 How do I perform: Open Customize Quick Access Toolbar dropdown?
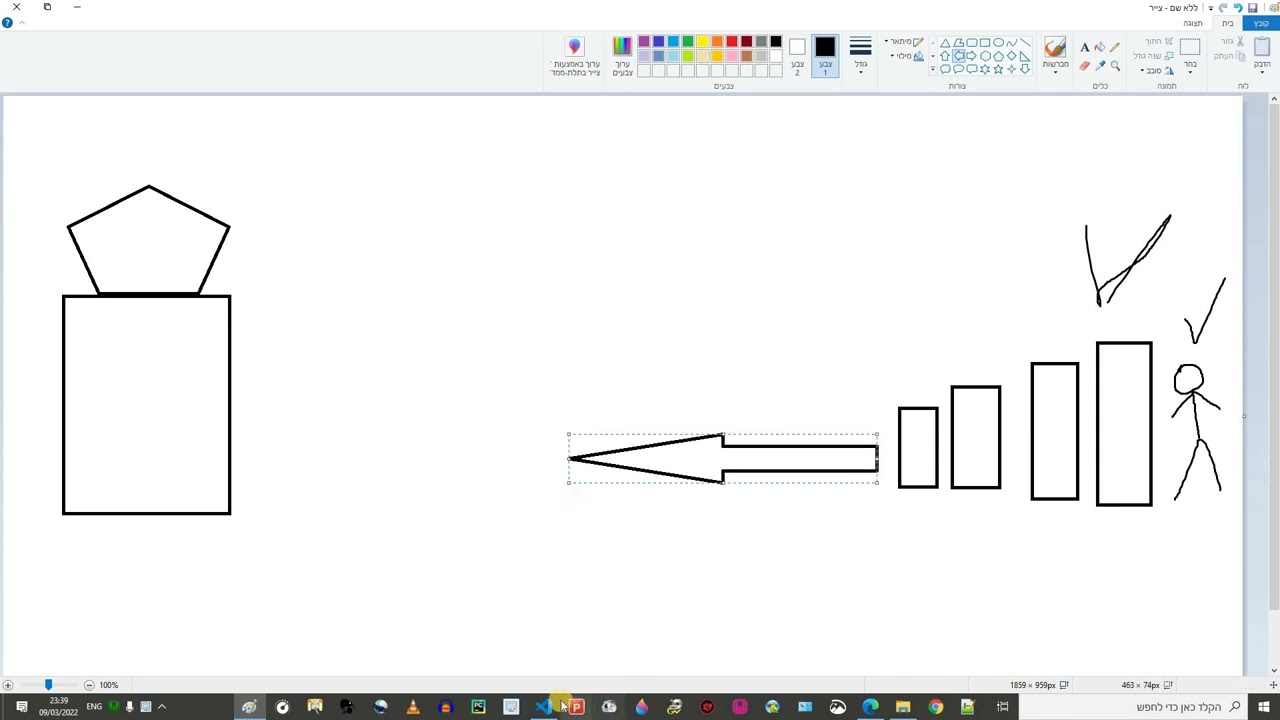click(x=1211, y=8)
